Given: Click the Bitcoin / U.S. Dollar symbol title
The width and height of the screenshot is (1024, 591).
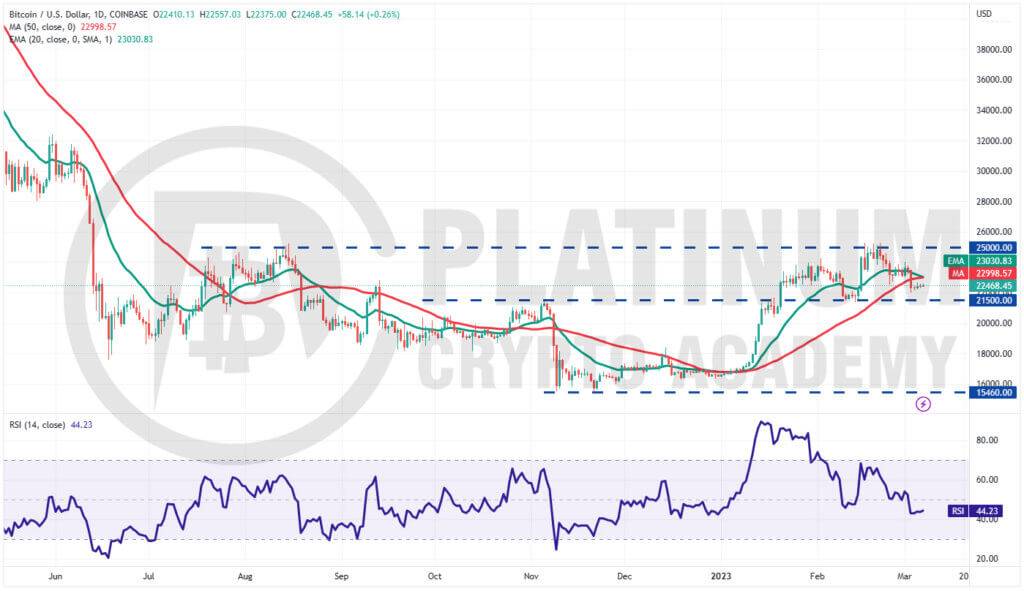Looking at the screenshot, I should coord(78,14).
